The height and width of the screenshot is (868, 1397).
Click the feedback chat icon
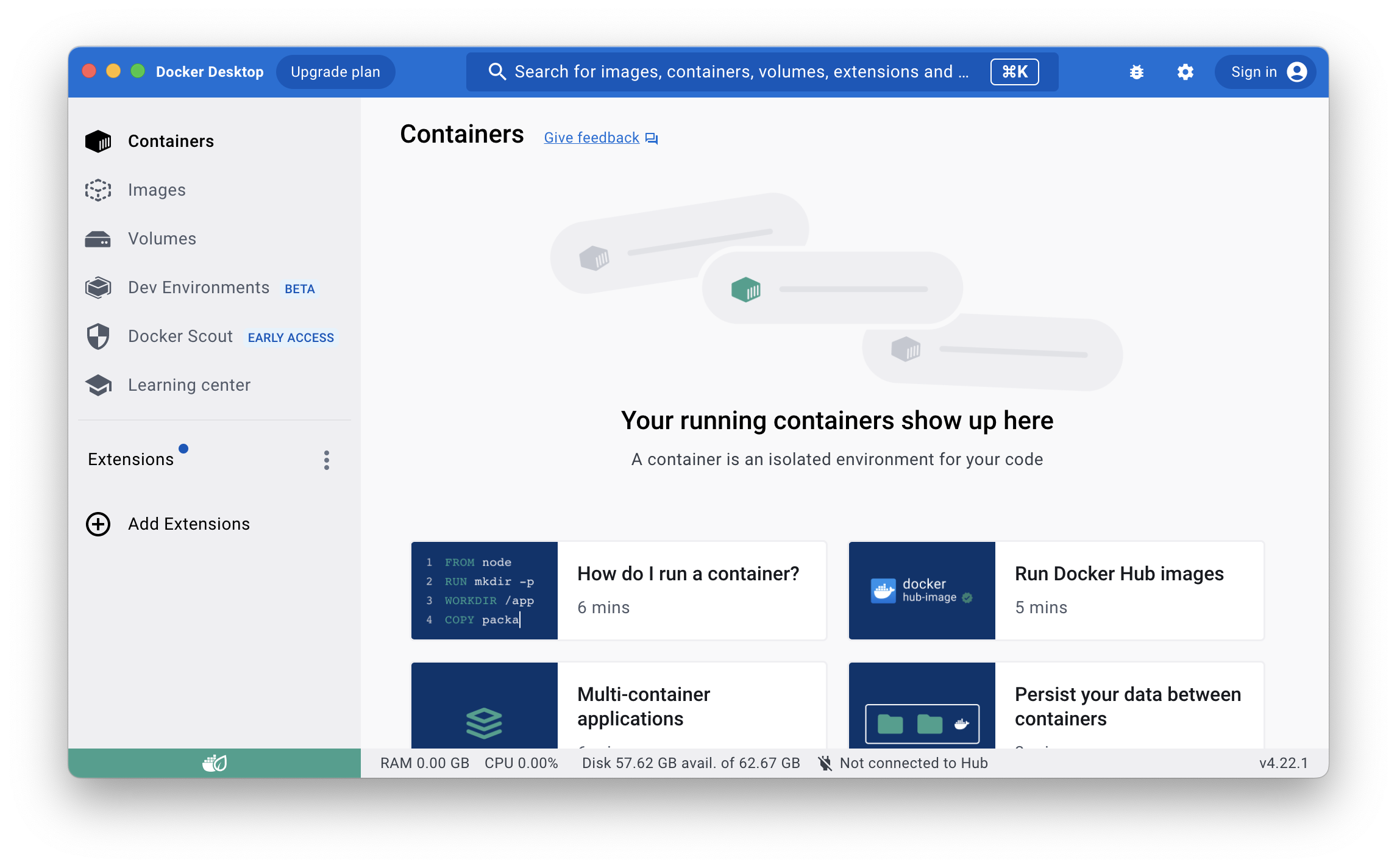(652, 138)
